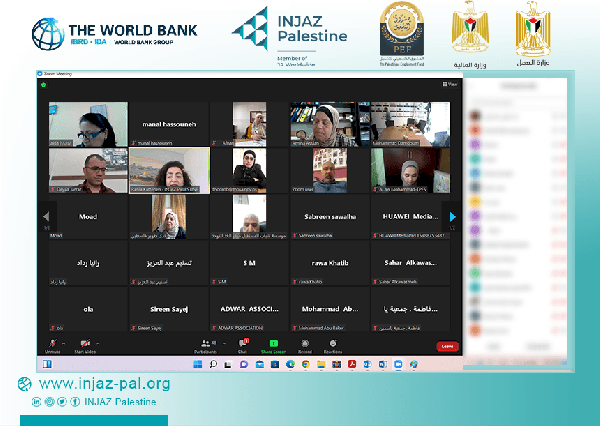600x426 pixels.
Task: Select the yellow-highlighted active speaker video
Action: (x=169, y=170)
